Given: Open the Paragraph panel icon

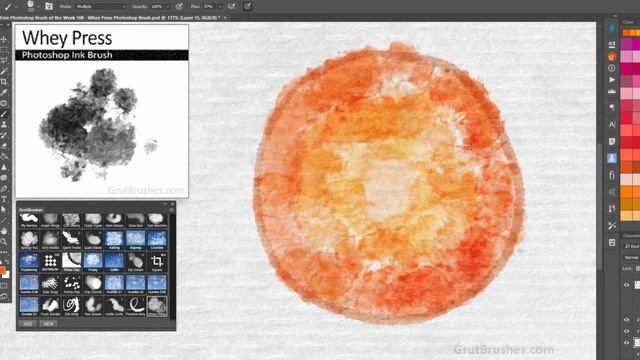Looking at the screenshot, I should click(x=611, y=107).
